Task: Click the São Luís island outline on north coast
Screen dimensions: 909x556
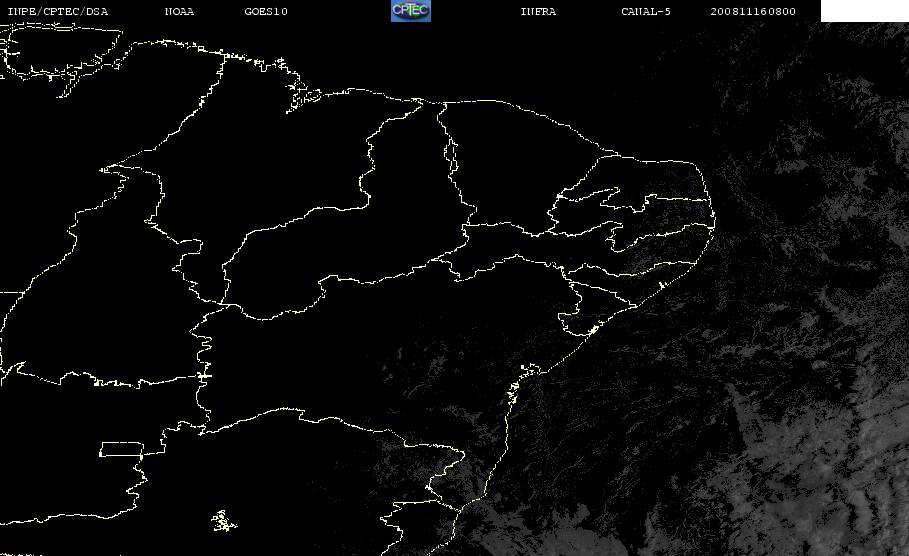Action: [x=304, y=97]
